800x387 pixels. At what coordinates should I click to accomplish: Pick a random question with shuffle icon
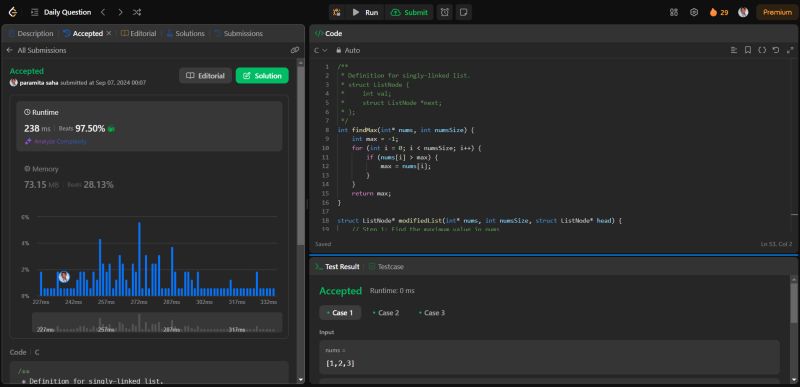pyautogui.click(x=137, y=12)
